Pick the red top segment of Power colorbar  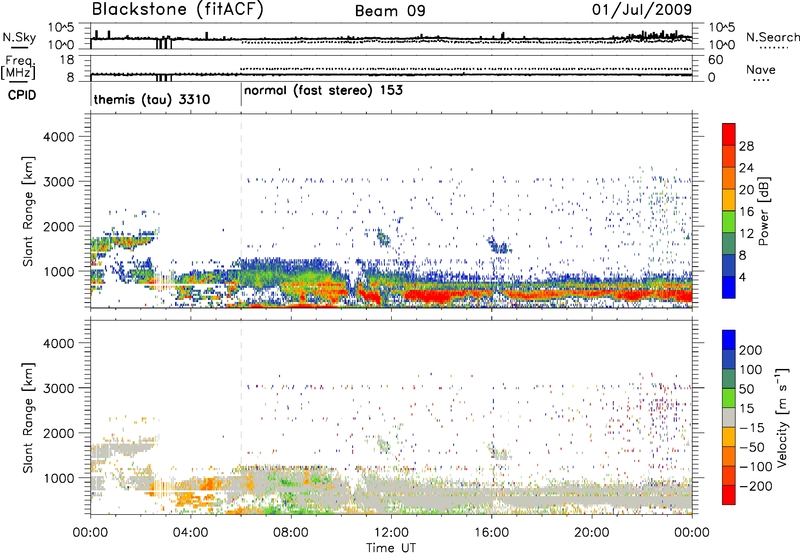click(x=729, y=135)
